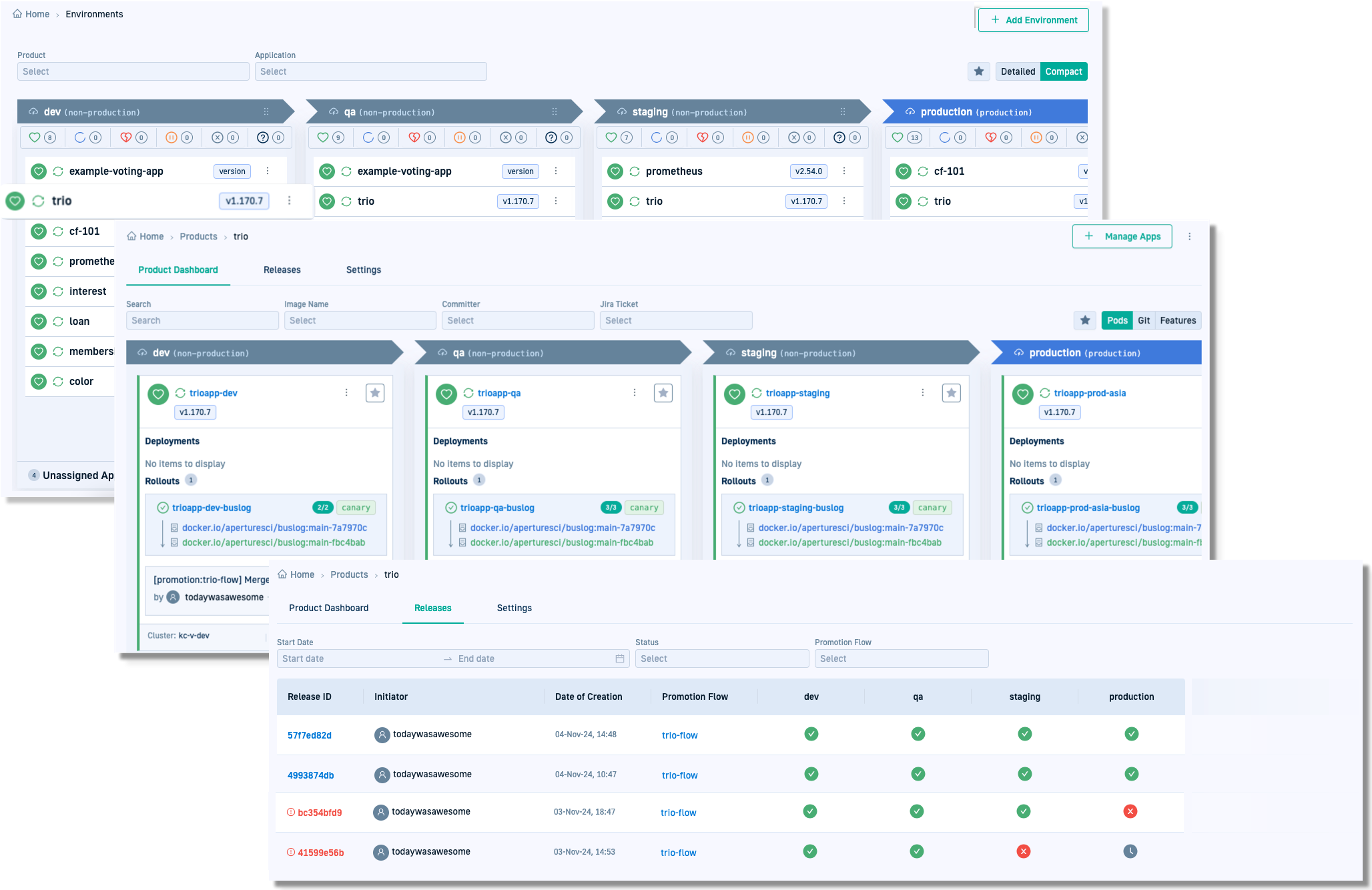Open the trioapp-qa kebab menu
This screenshot has height=890, width=1372.
click(635, 393)
